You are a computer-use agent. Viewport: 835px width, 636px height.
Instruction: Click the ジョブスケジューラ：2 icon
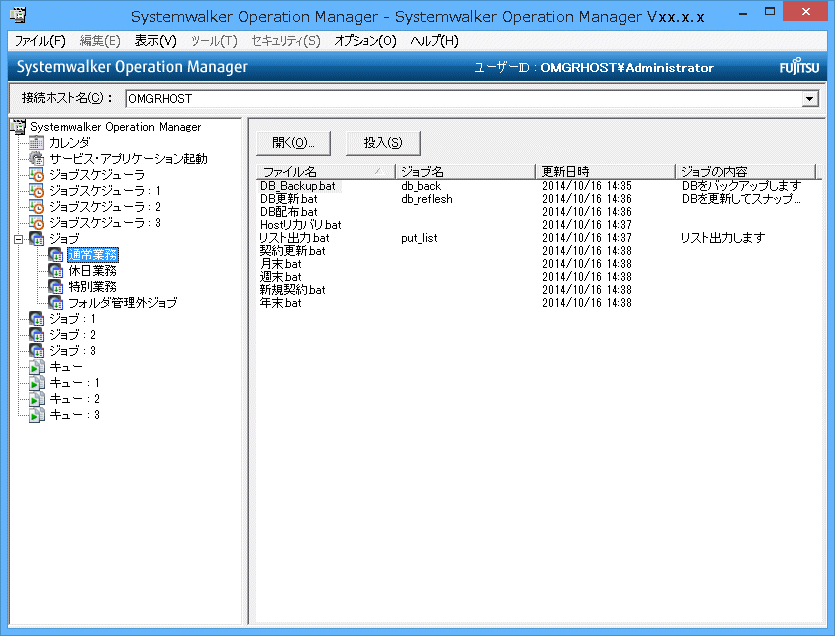37,207
